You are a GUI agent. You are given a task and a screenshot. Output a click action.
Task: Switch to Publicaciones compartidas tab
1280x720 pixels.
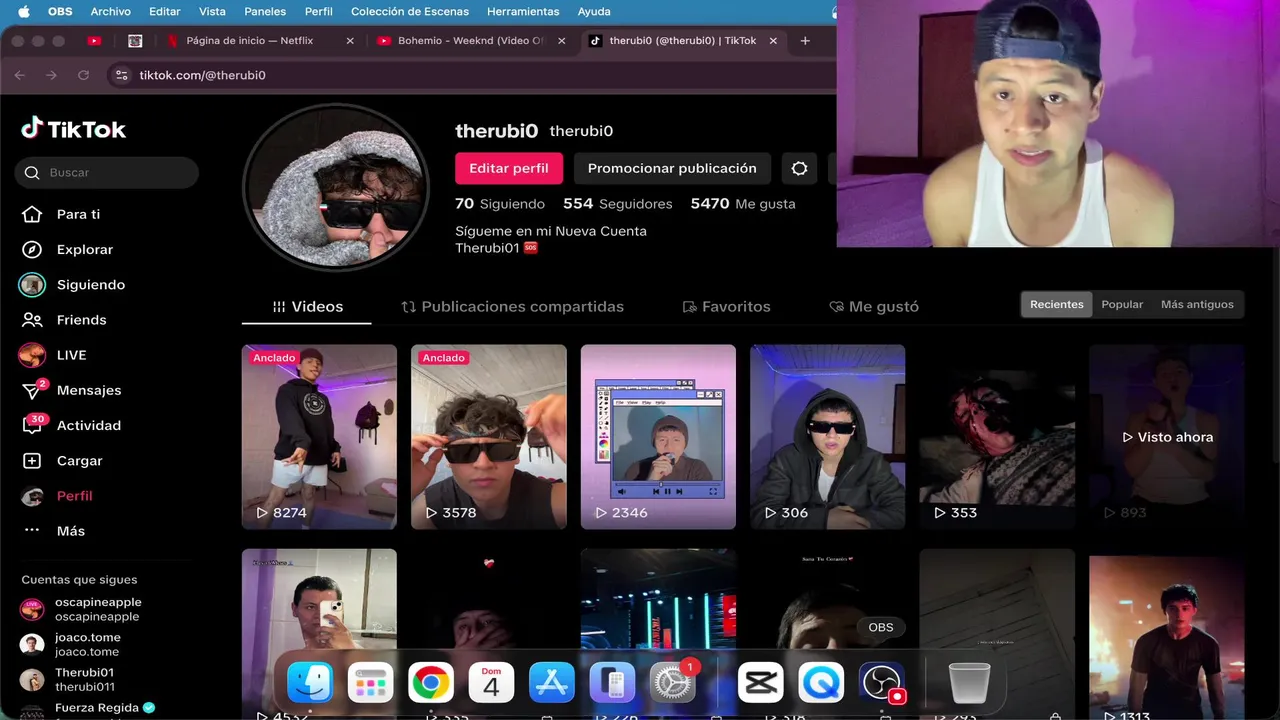(512, 307)
